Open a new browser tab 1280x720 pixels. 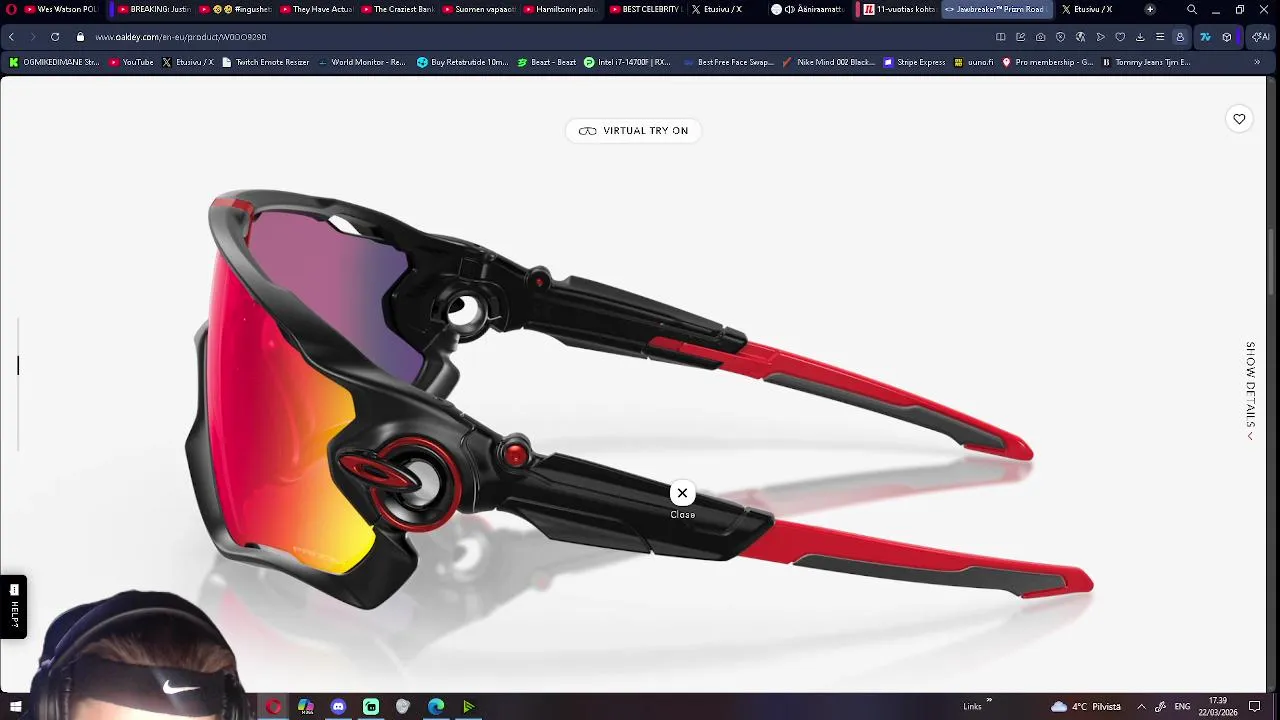(x=1150, y=9)
